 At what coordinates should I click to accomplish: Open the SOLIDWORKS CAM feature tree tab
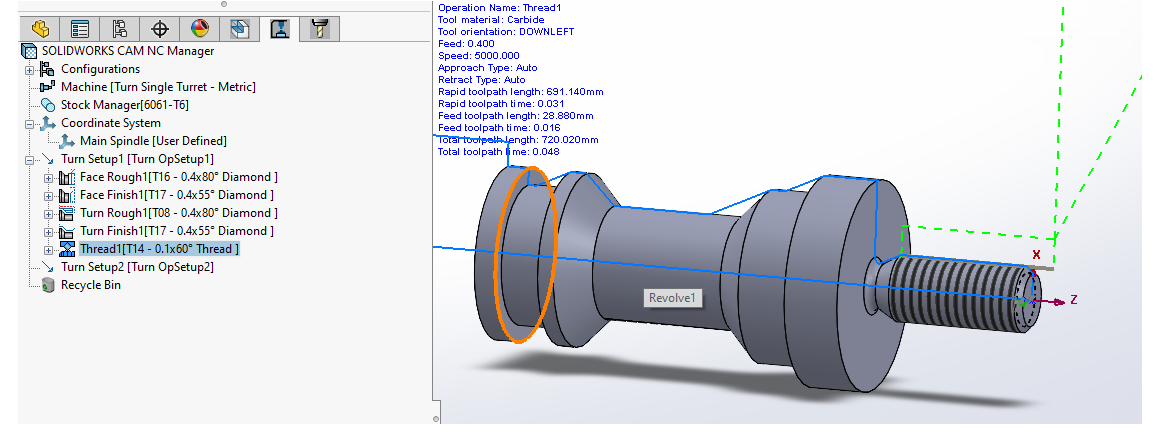click(x=239, y=29)
